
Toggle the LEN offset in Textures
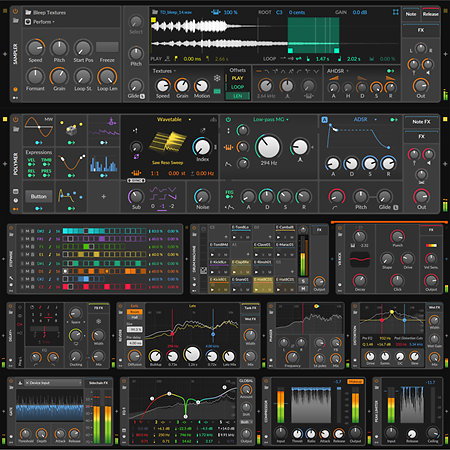click(x=237, y=96)
